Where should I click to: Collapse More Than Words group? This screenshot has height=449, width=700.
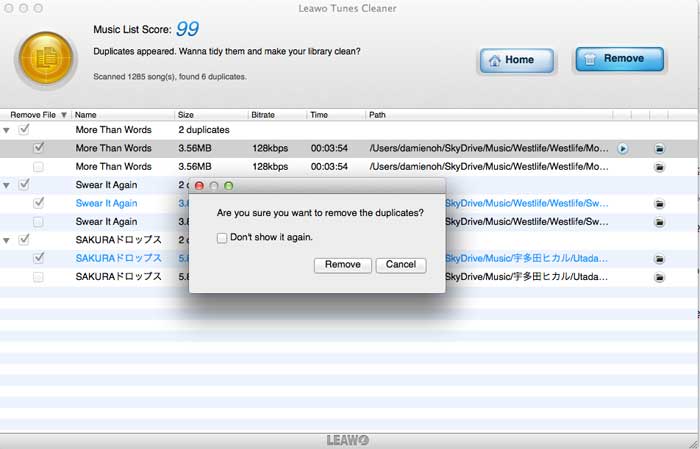click(x=6, y=131)
